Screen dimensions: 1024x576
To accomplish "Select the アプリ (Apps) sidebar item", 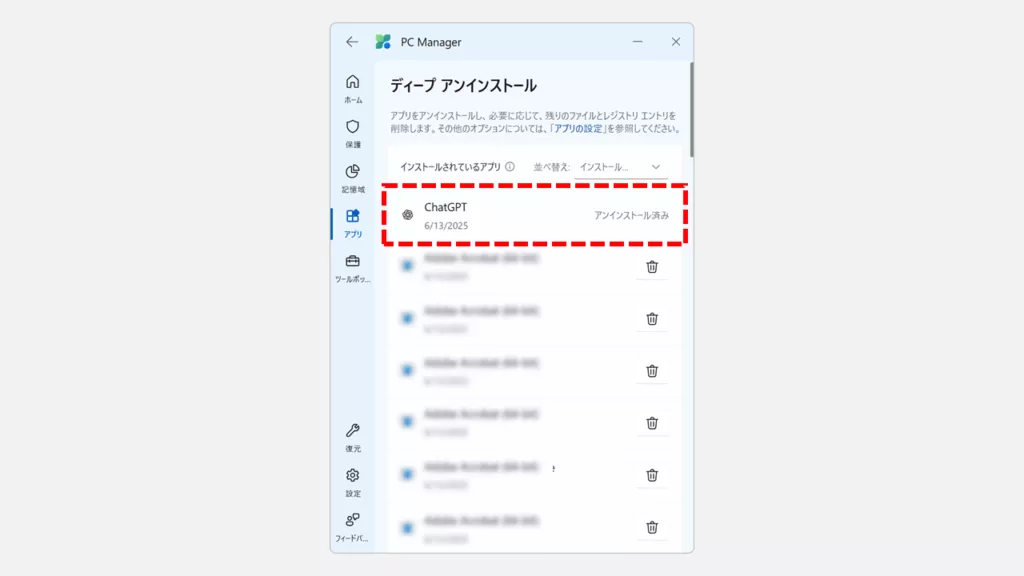I will (353, 223).
